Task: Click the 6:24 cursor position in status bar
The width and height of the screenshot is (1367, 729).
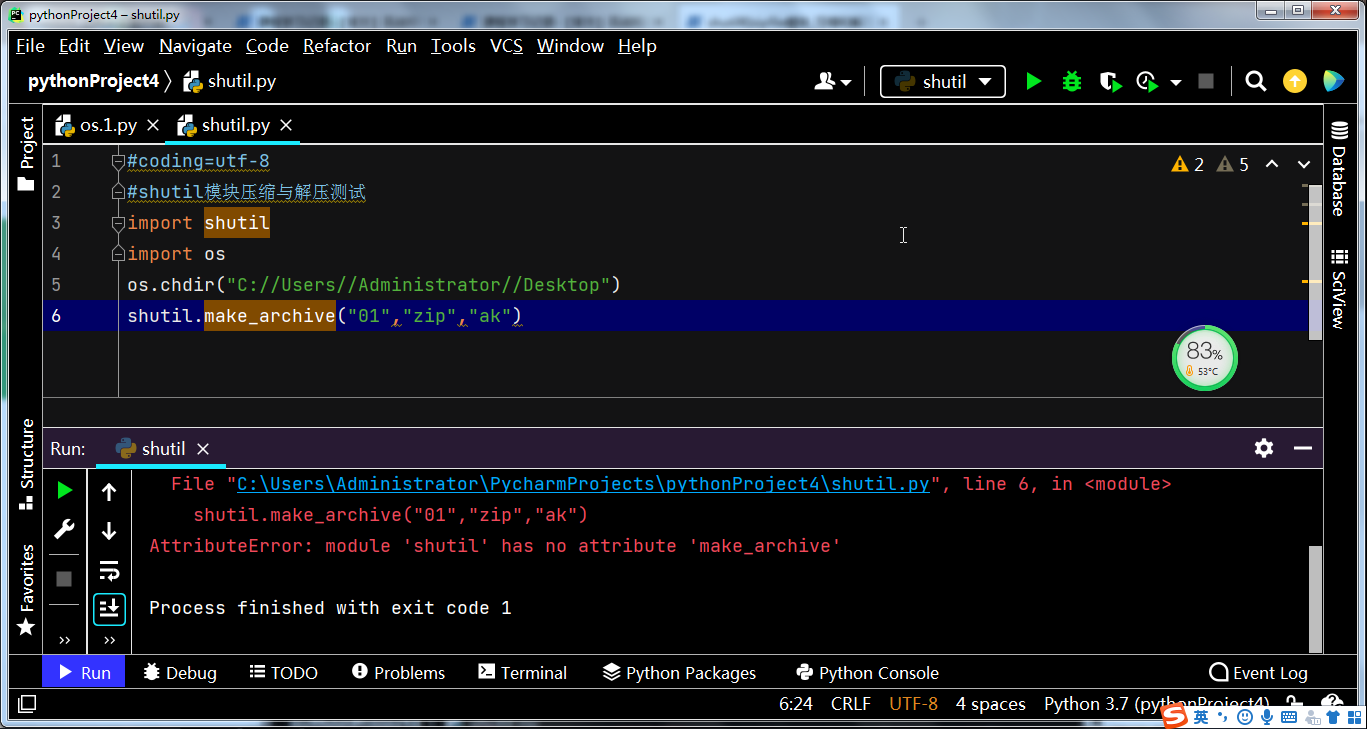Action: pos(796,704)
